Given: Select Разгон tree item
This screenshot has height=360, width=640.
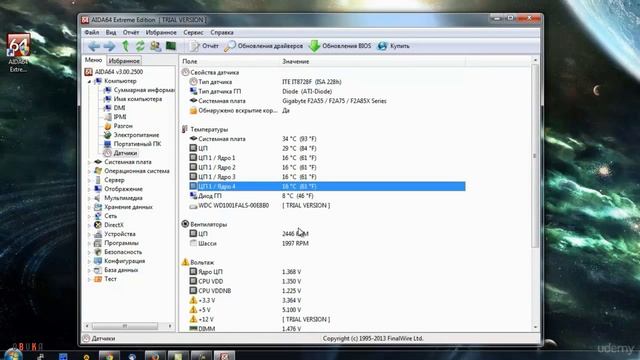Looking at the screenshot, I should coord(118,126).
